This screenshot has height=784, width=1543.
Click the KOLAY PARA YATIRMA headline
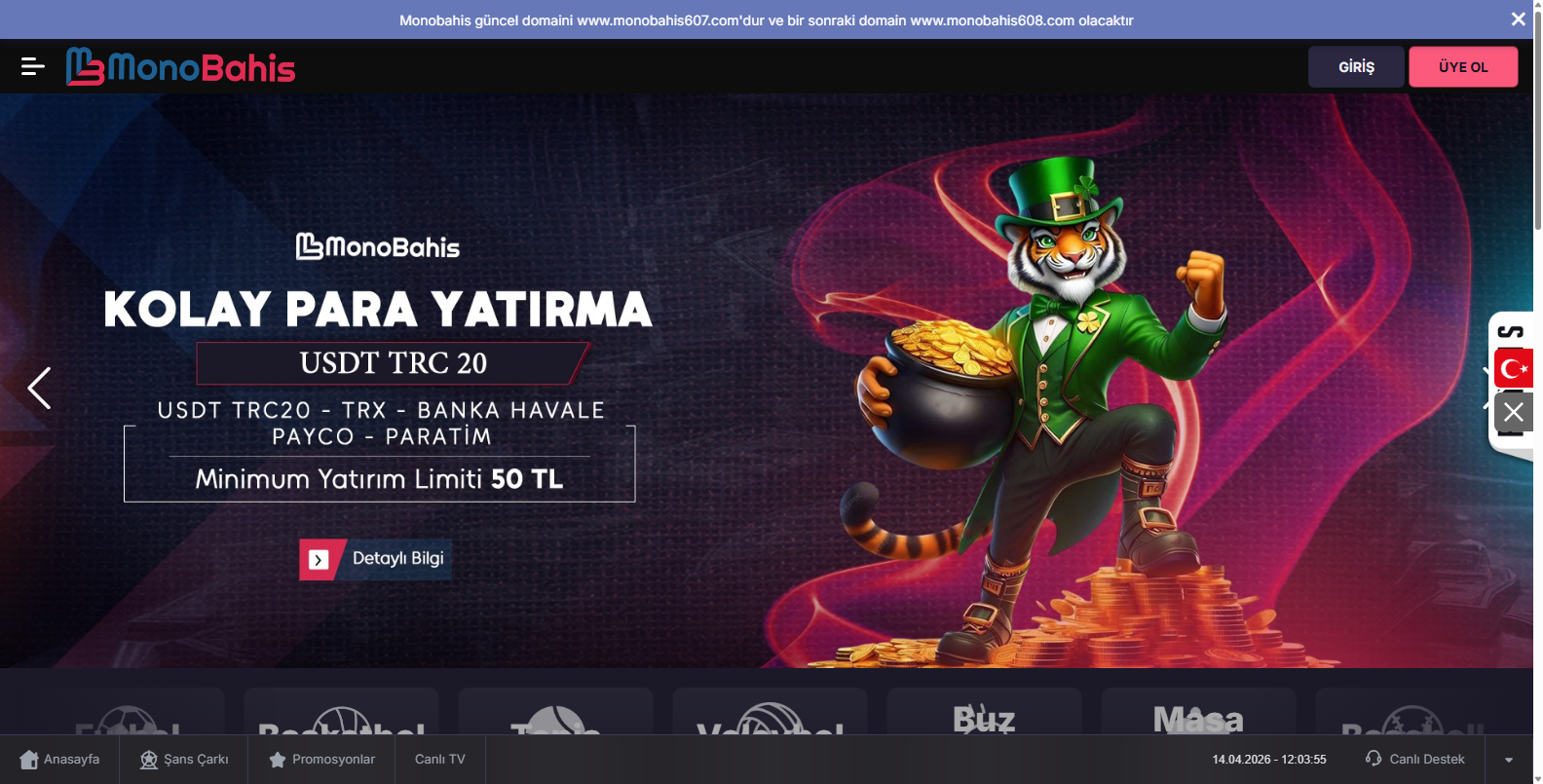tap(378, 310)
